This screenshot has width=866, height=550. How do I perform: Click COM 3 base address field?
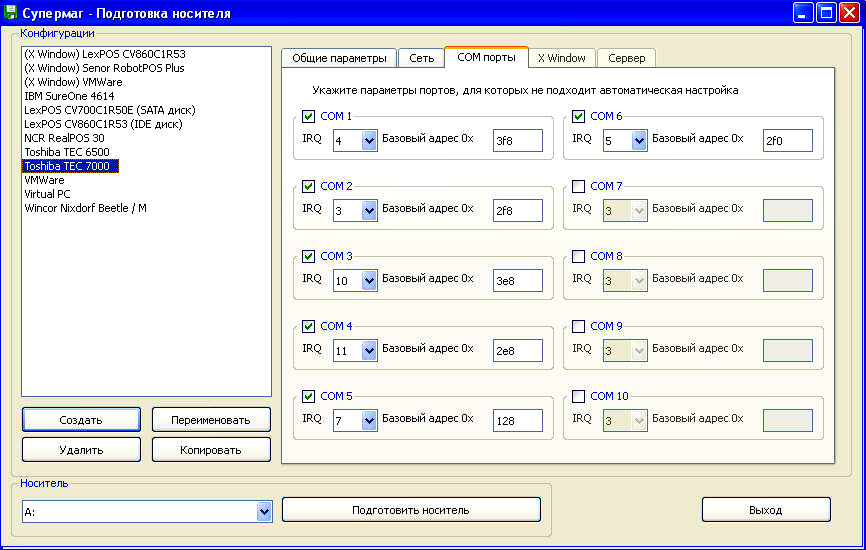click(517, 281)
